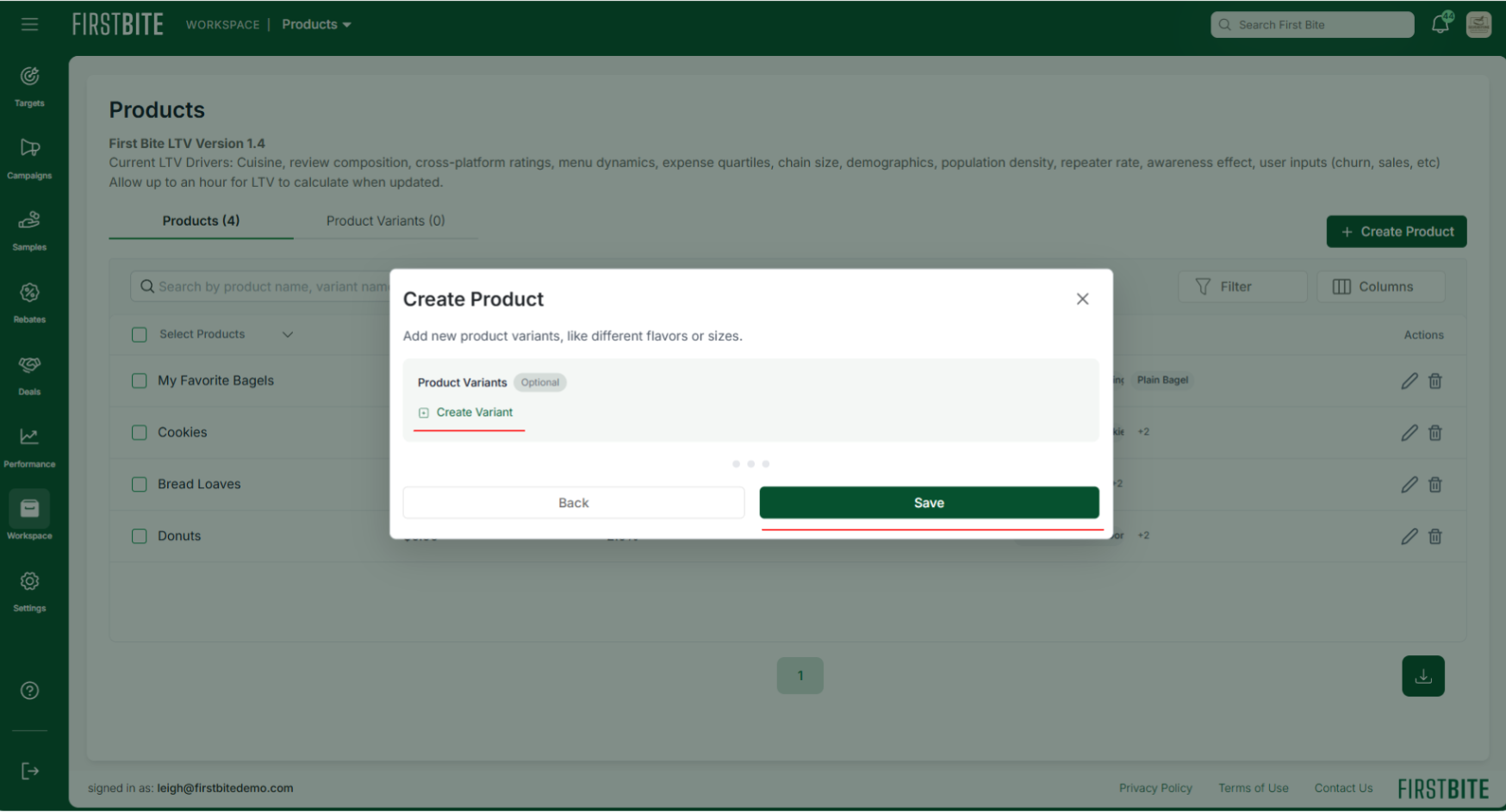Viewport: 1506px width, 812px height.
Task: Expand the Select Products chevron
Action: click(288, 334)
